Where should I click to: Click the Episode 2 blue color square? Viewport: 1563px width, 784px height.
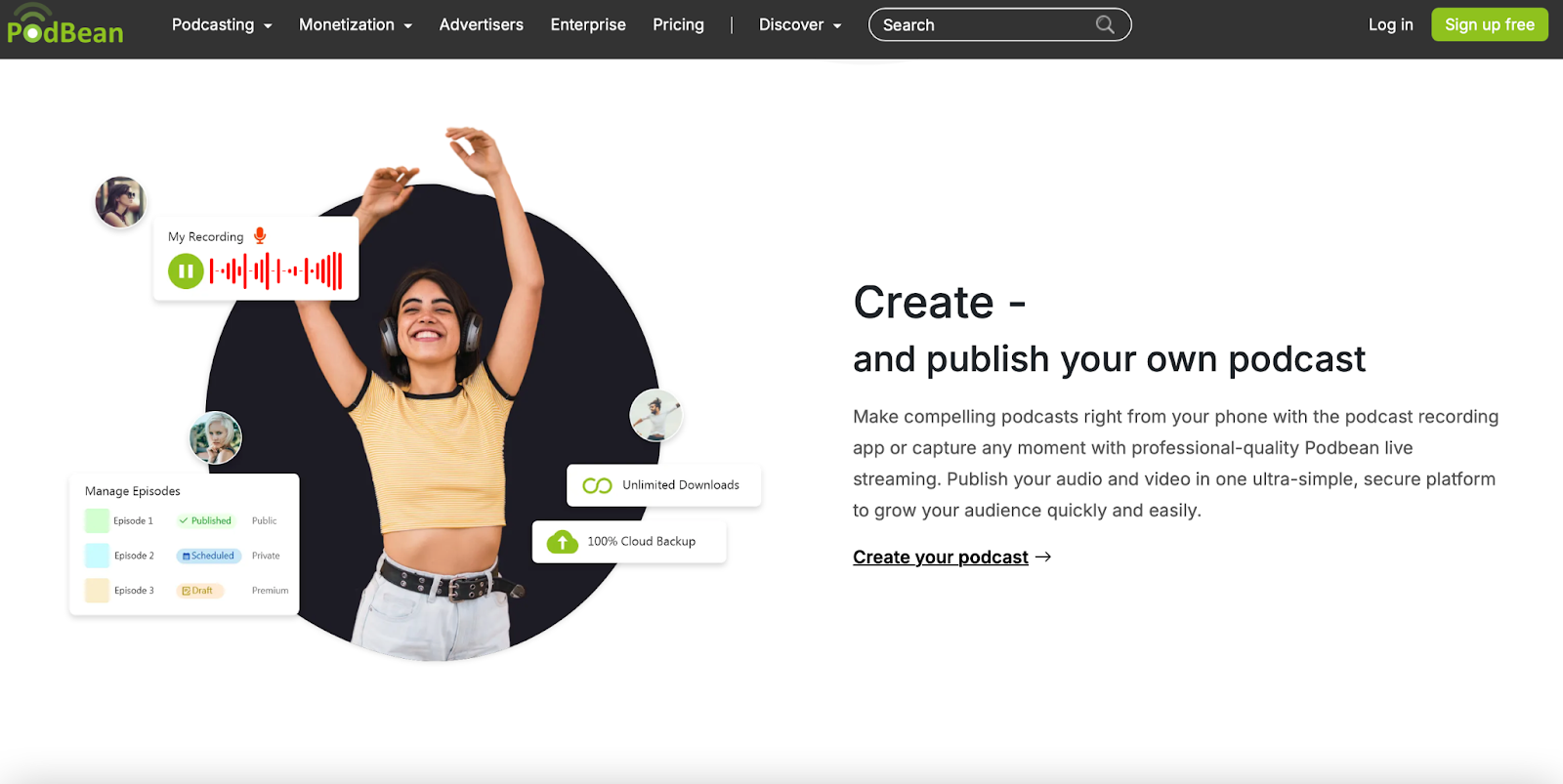click(97, 556)
